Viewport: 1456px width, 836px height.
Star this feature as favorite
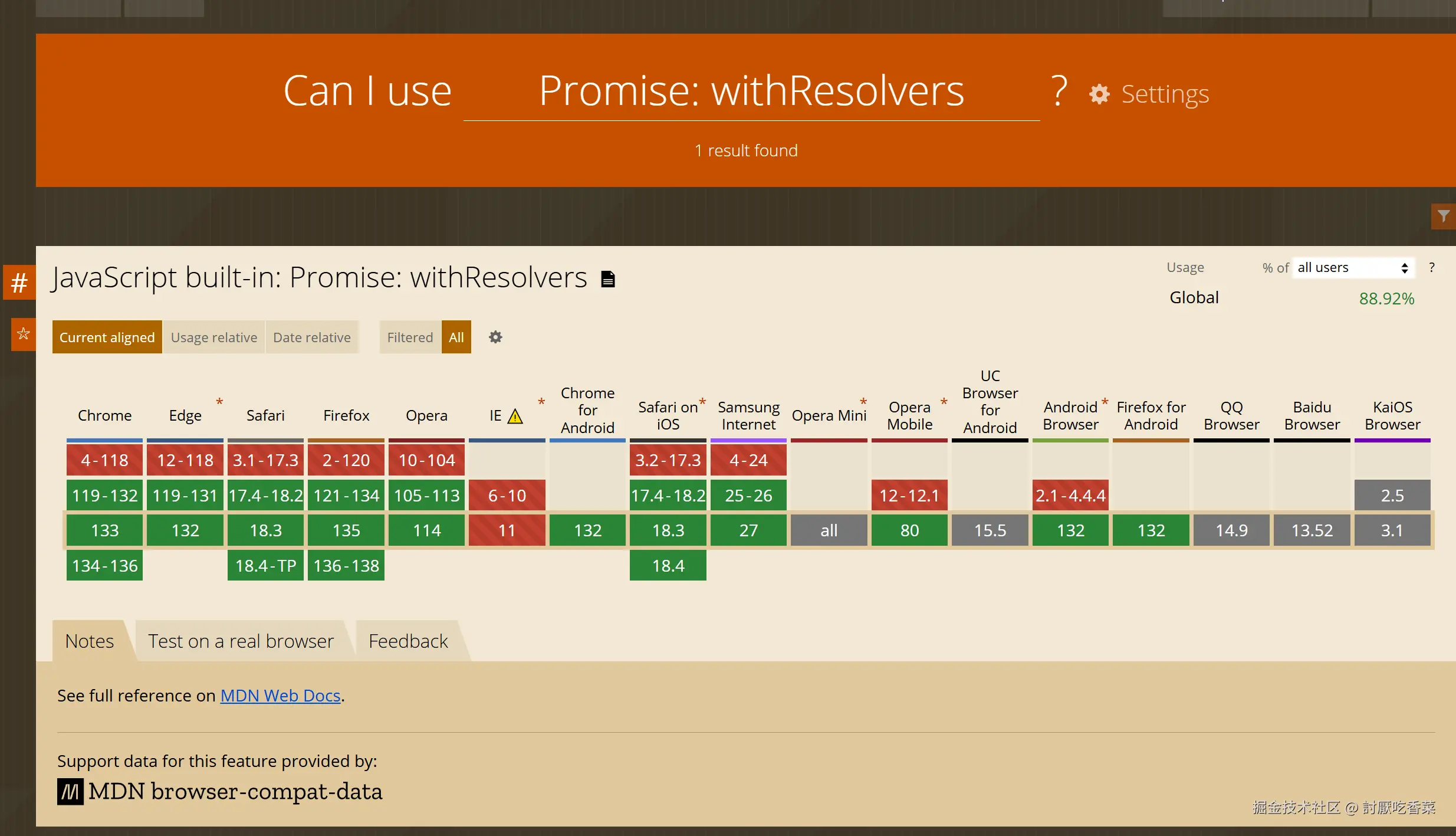24,334
